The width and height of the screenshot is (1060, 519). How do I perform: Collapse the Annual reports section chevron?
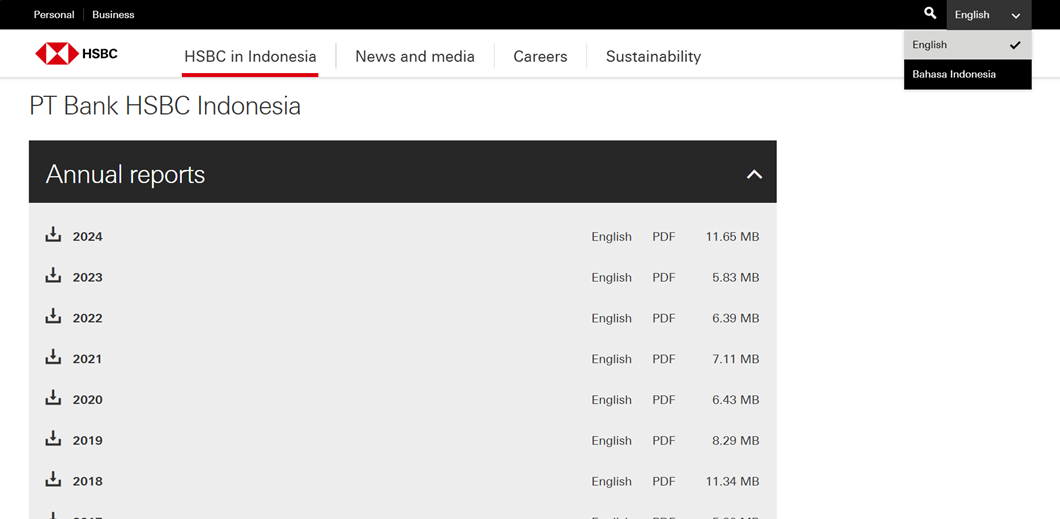tap(754, 174)
